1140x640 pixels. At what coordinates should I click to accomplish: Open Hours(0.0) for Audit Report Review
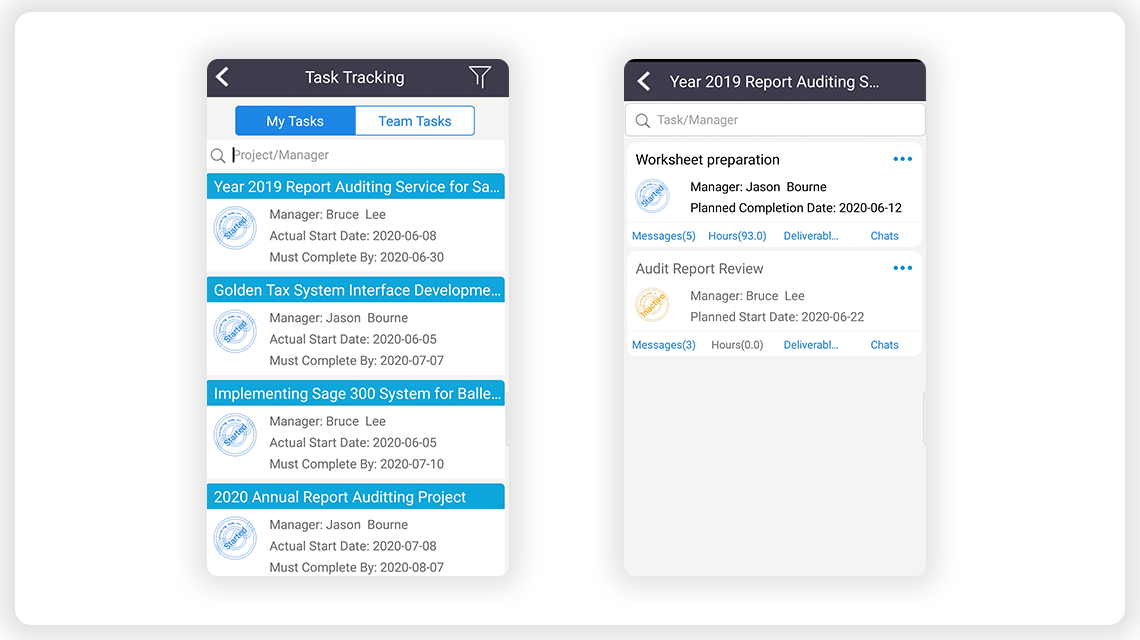click(737, 345)
